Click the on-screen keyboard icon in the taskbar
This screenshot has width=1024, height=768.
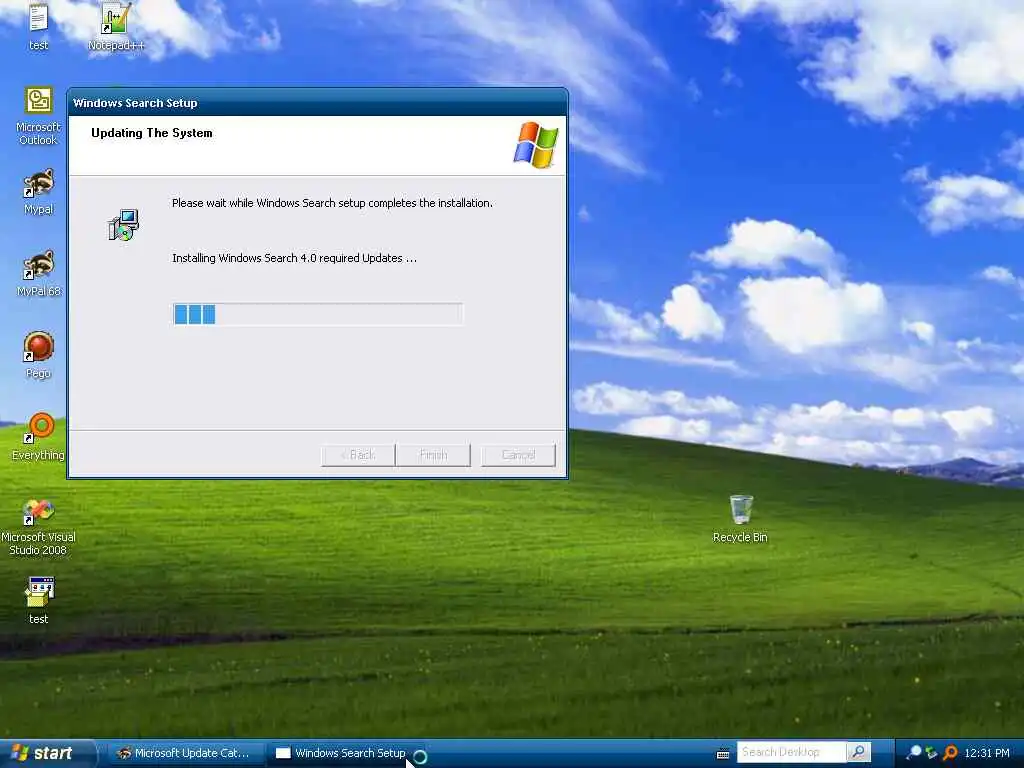point(723,754)
